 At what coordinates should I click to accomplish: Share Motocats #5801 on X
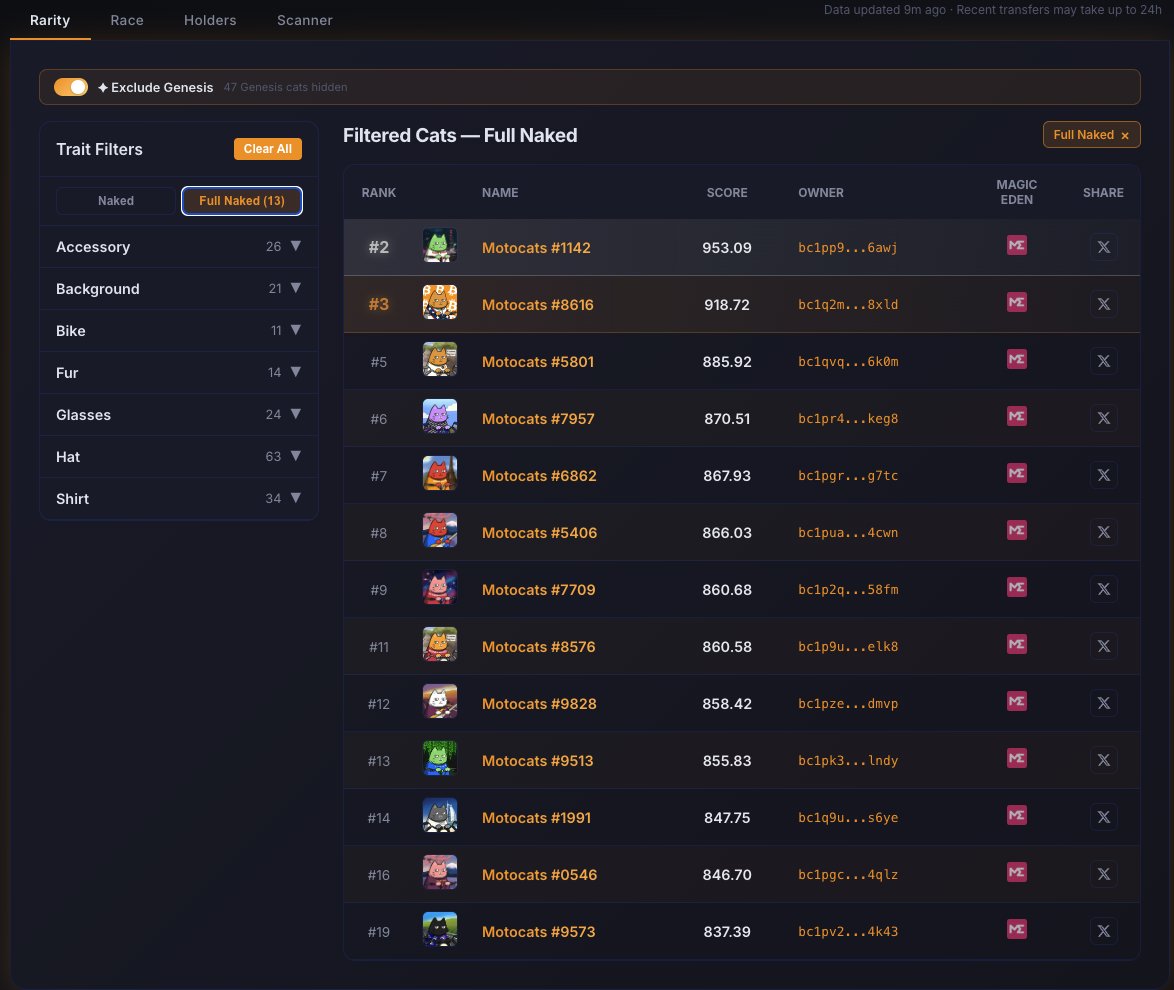[1103, 361]
